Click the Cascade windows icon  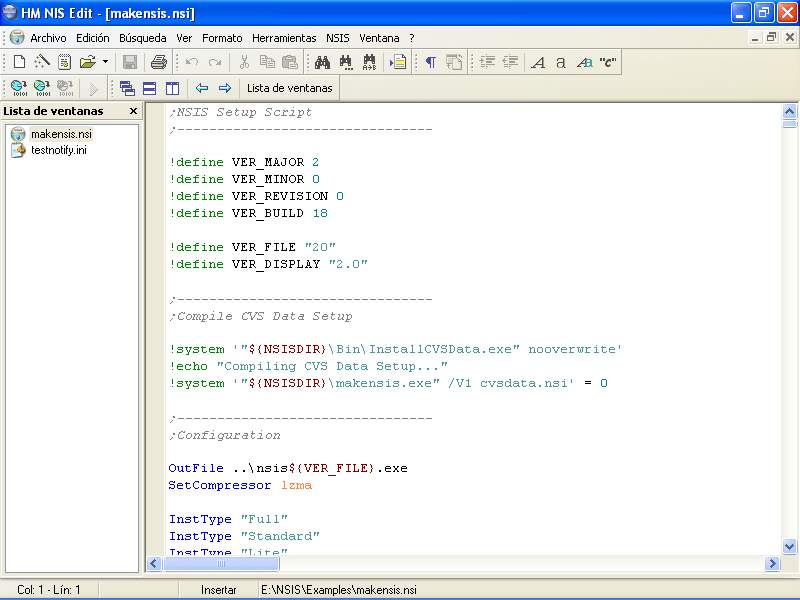127,88
